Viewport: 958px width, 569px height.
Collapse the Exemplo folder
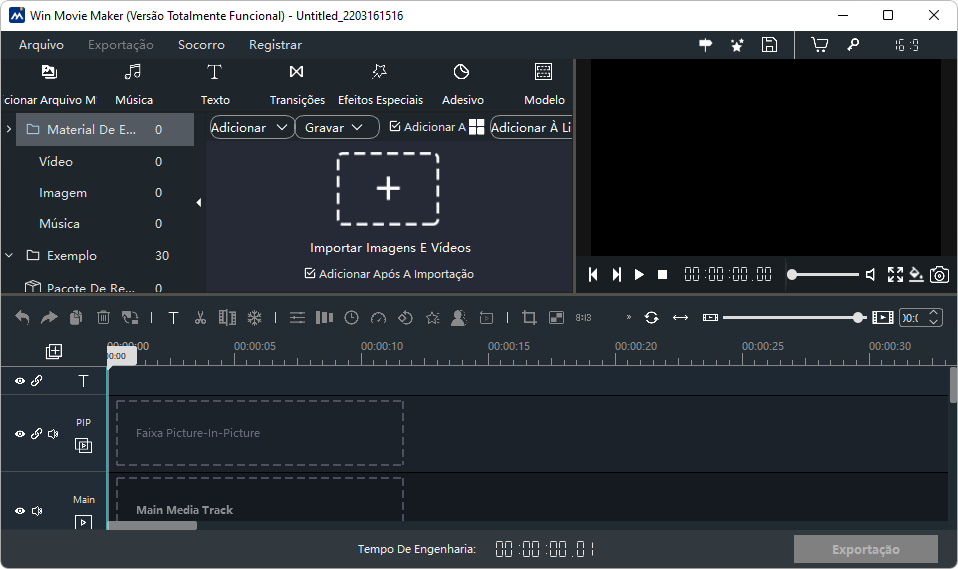pos(9,256)
